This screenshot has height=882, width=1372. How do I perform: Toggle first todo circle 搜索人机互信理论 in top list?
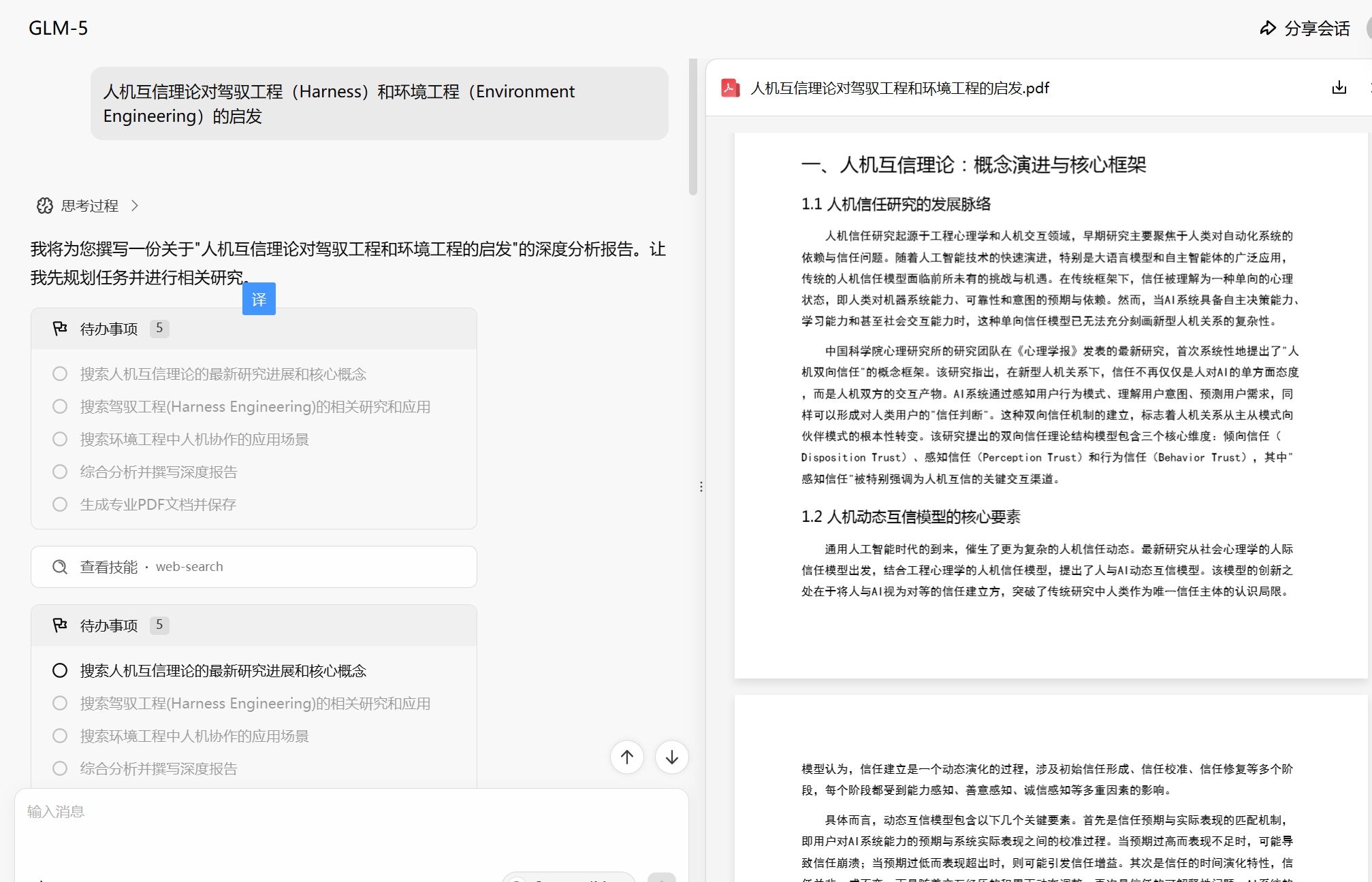[60, 374]
